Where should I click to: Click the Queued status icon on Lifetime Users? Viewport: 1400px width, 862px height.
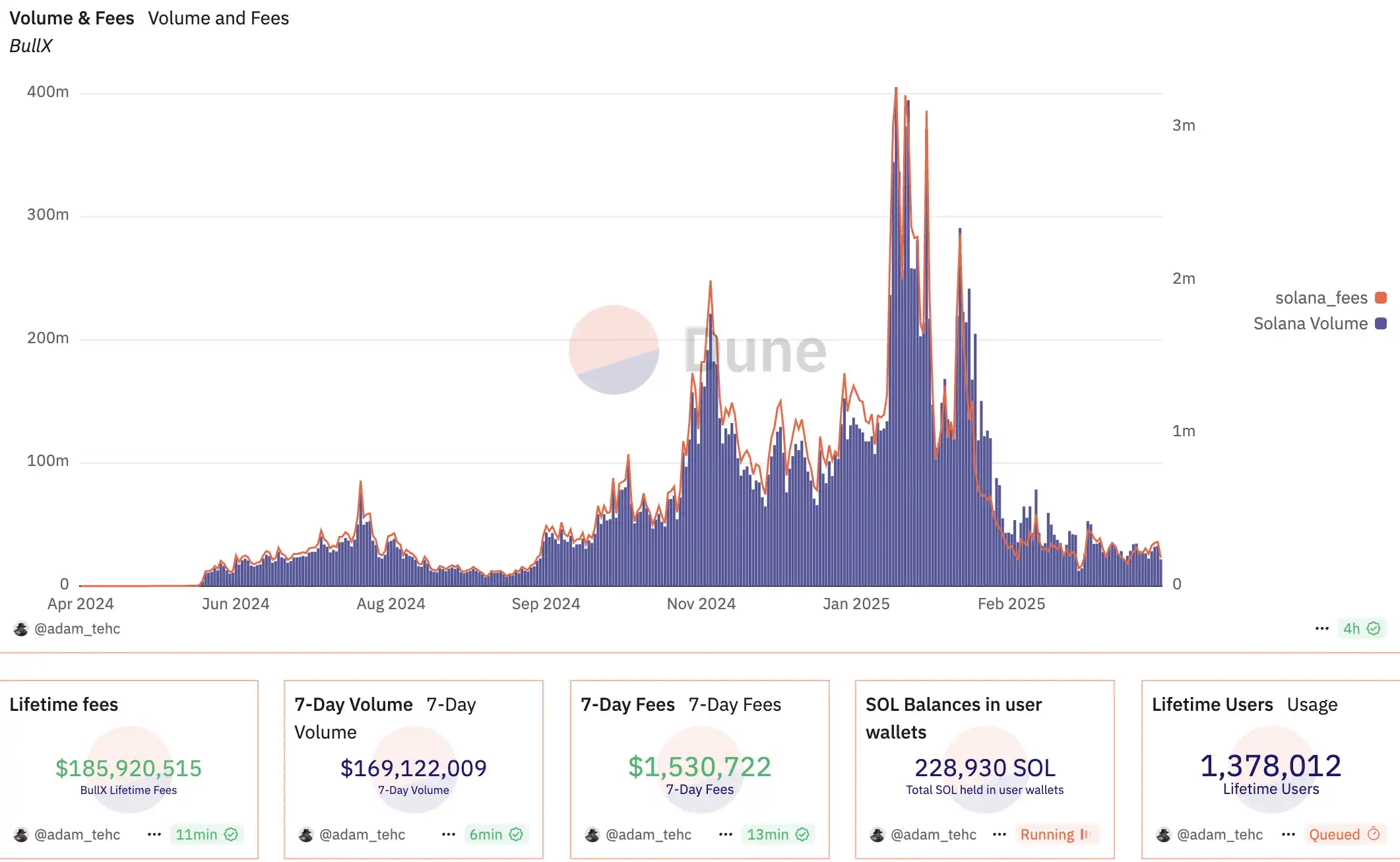pyautogui.click(x=1374, y=834)
